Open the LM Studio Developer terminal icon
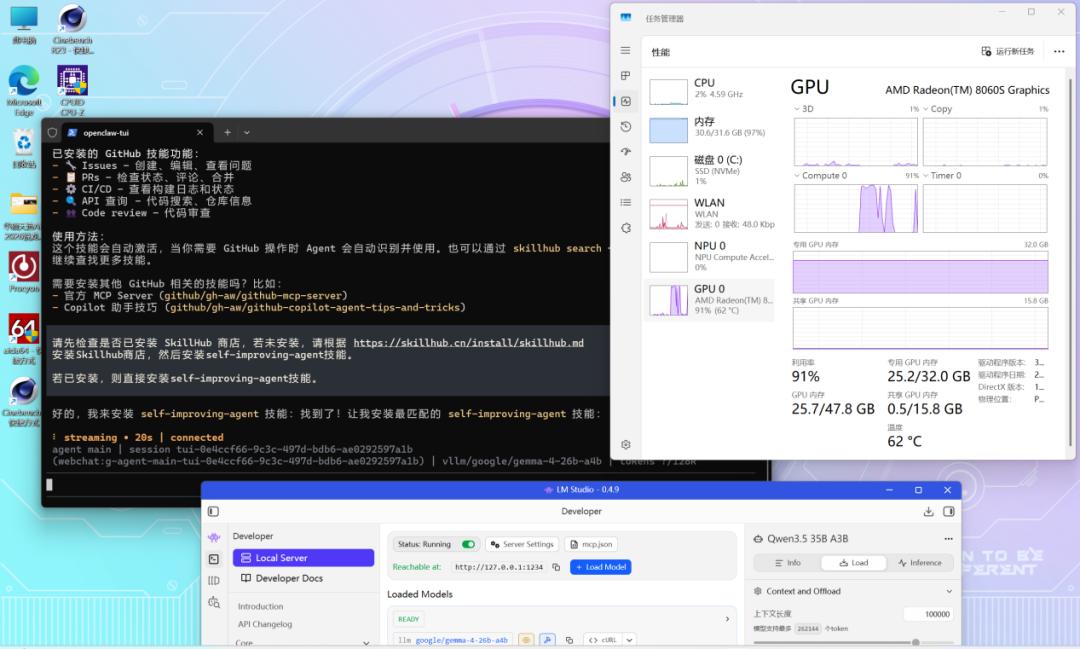1080x649 pixels. (x=214, y=559)
